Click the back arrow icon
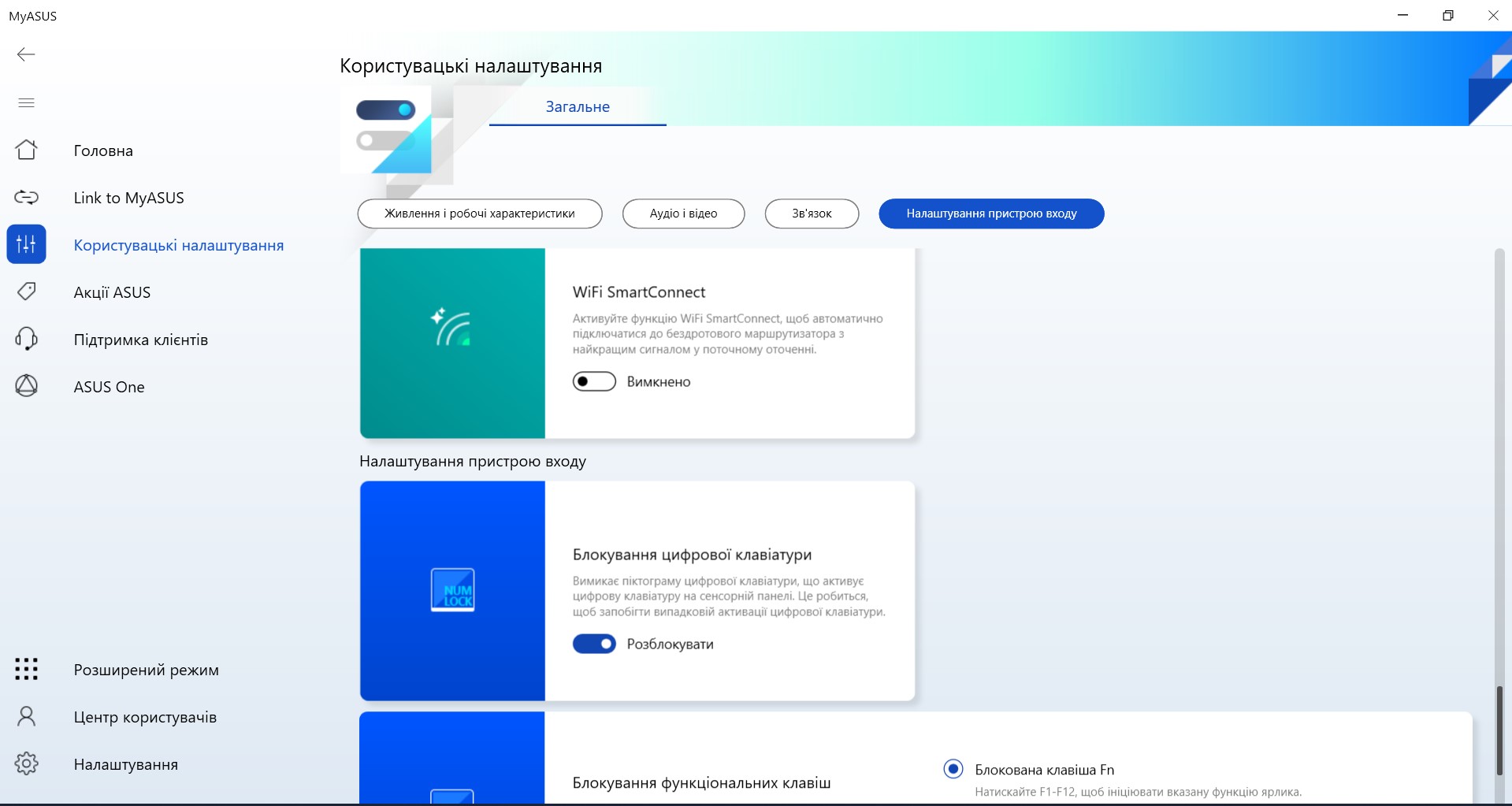Viewport: 1512px width, 806px height. 26,54
